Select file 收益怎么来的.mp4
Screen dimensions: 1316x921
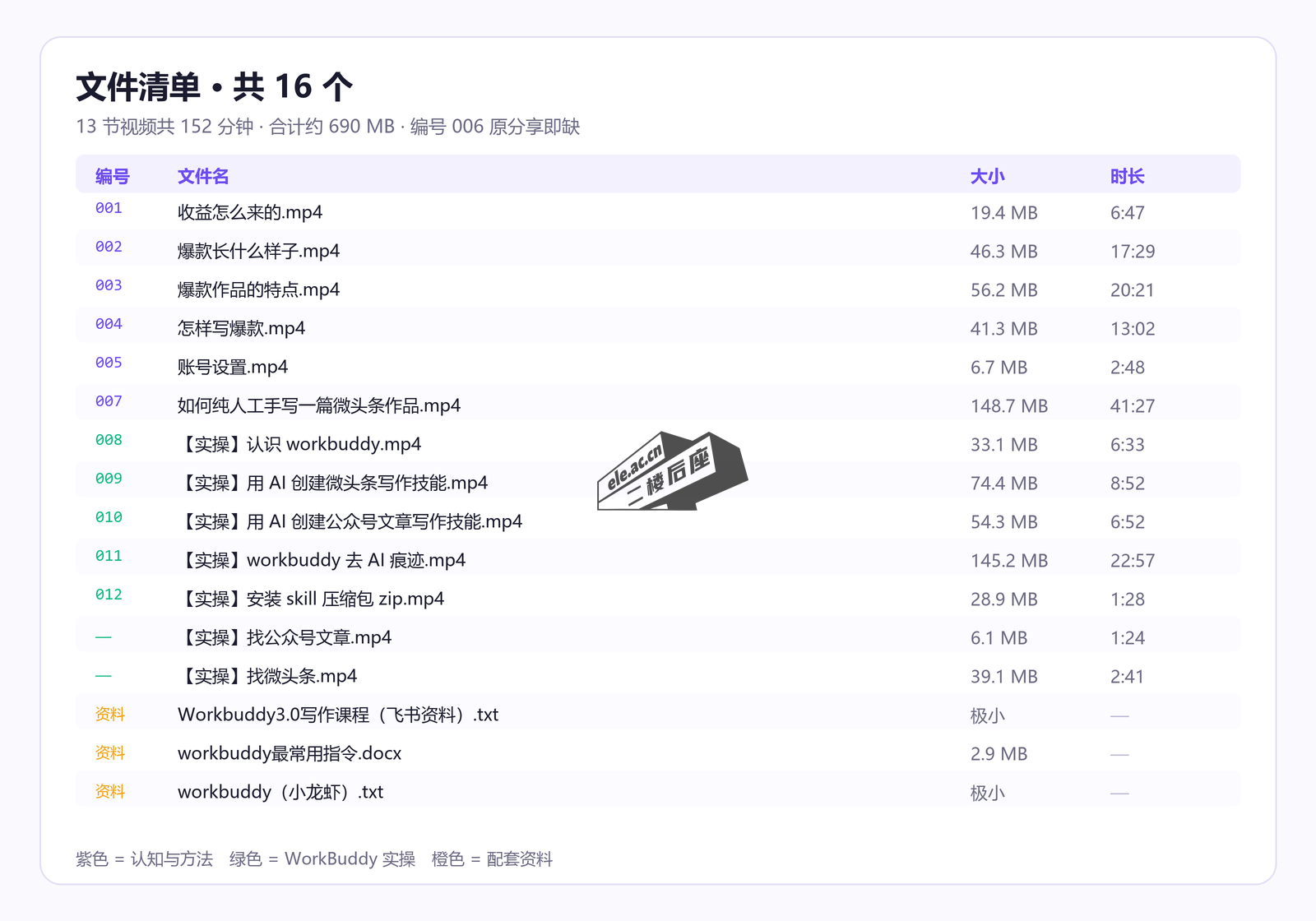pyautogui.click(x=250, y=212)
